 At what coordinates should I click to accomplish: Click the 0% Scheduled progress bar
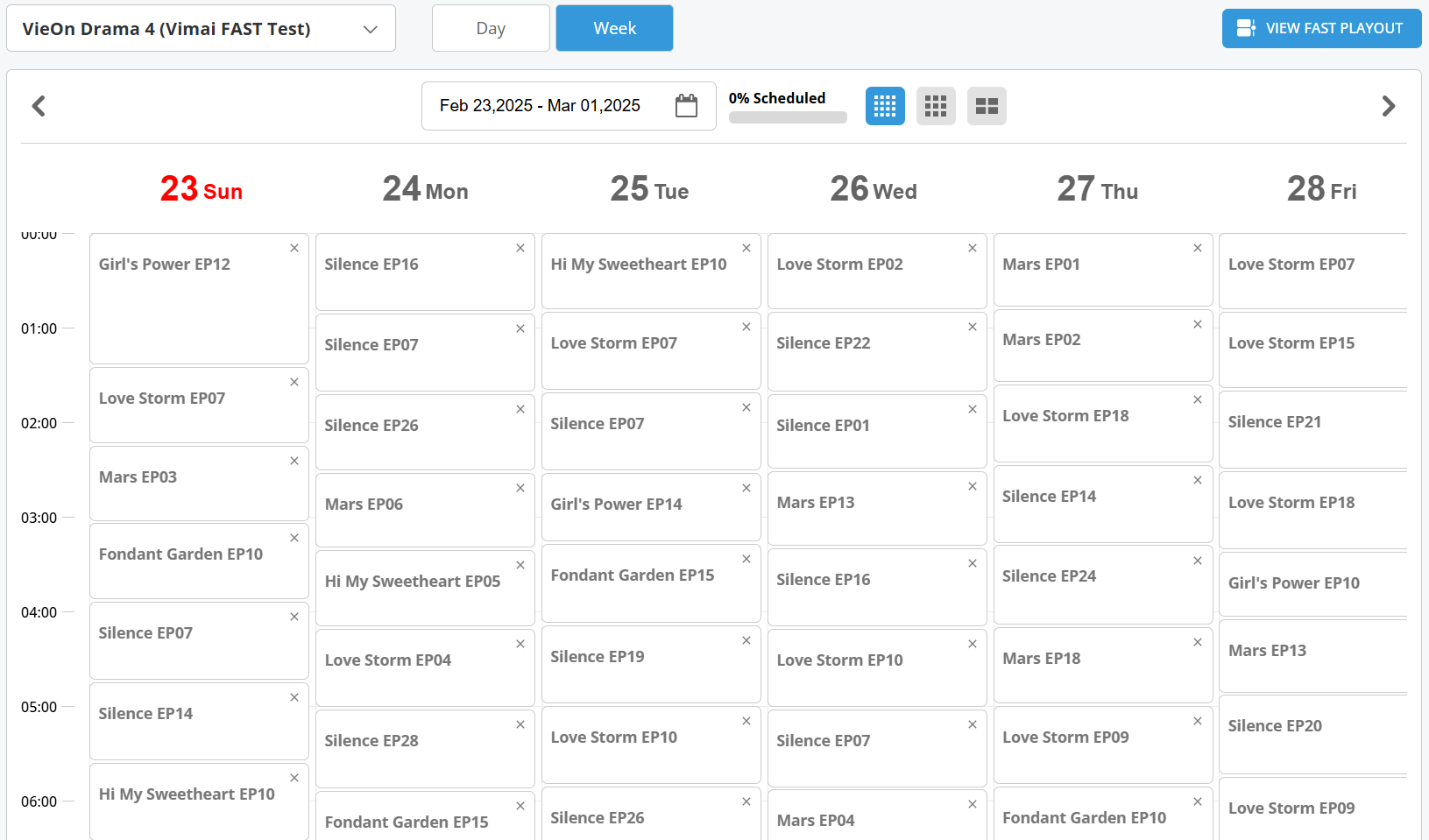coord(788,117)
